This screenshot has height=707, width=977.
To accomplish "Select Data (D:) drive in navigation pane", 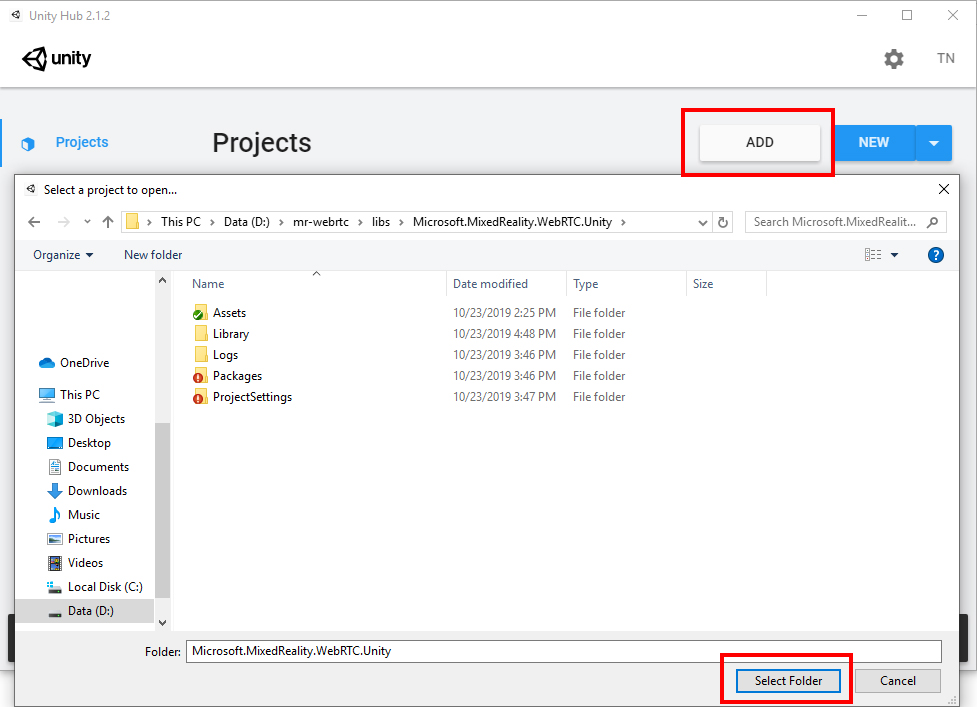I will coord(85,611).
